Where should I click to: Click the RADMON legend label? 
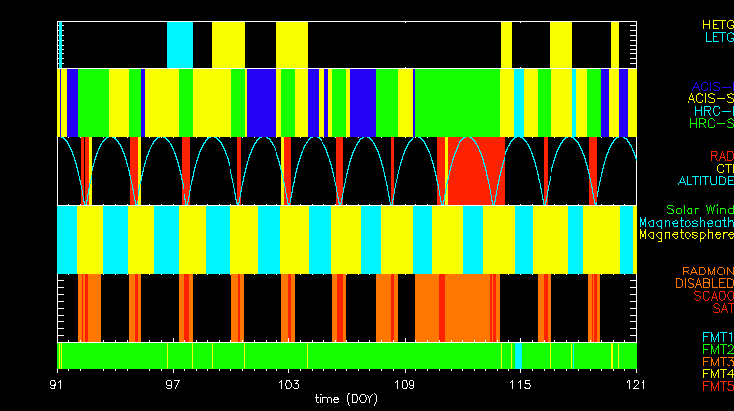[x=707, y=271]
